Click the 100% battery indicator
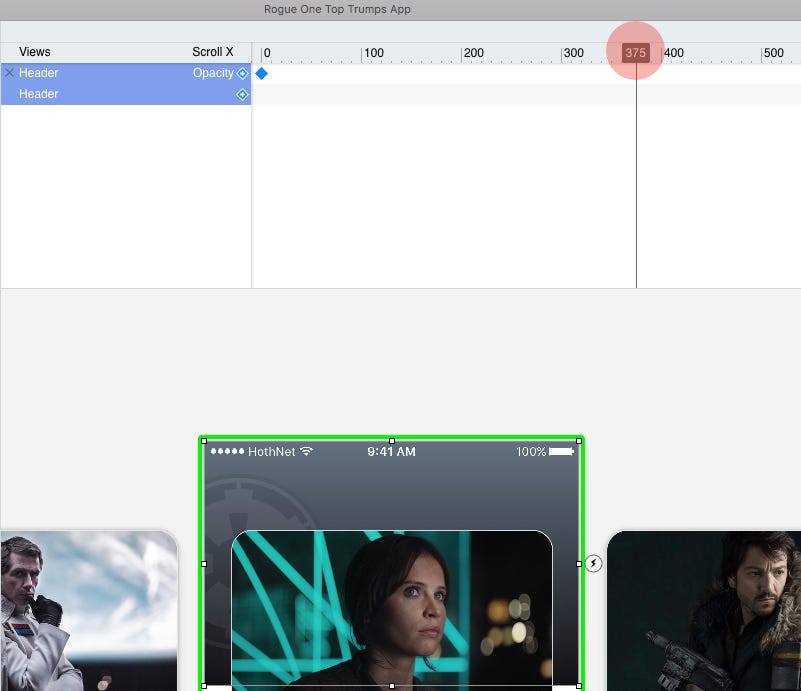 coord(545,451)
